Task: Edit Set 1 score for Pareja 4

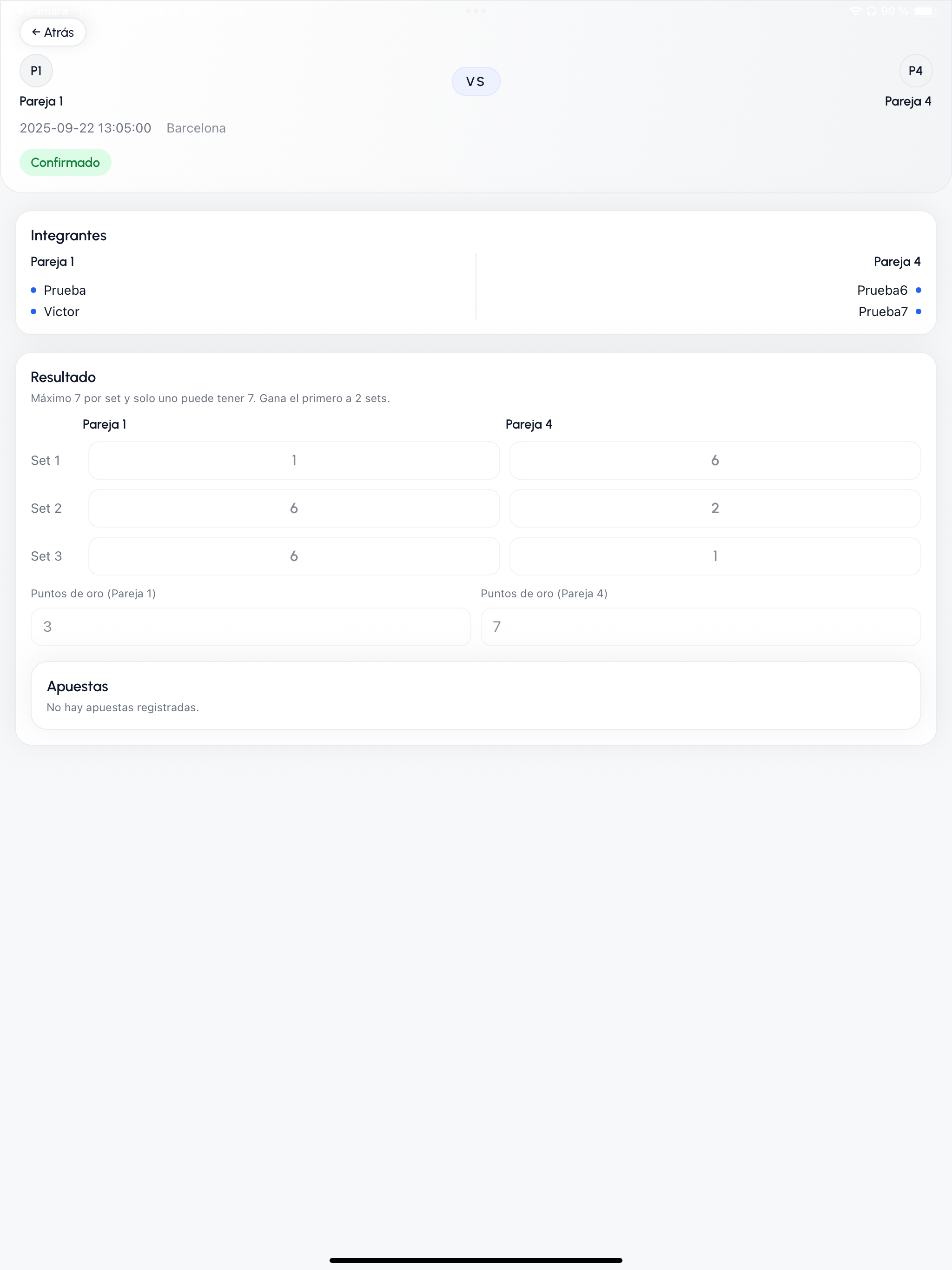Action: point(715,461)
